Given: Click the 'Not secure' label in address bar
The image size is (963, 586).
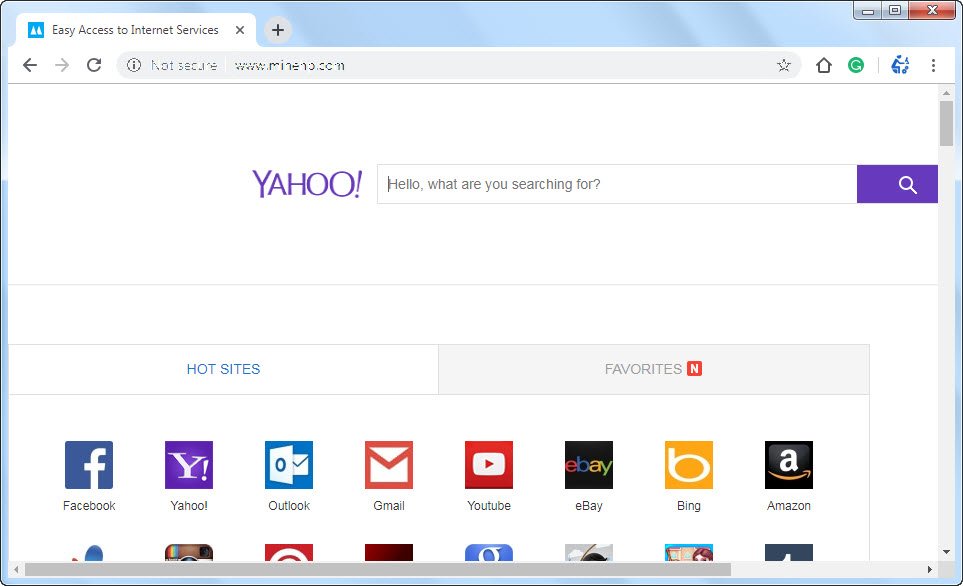Looking at the screenshot, I should 184,65.
